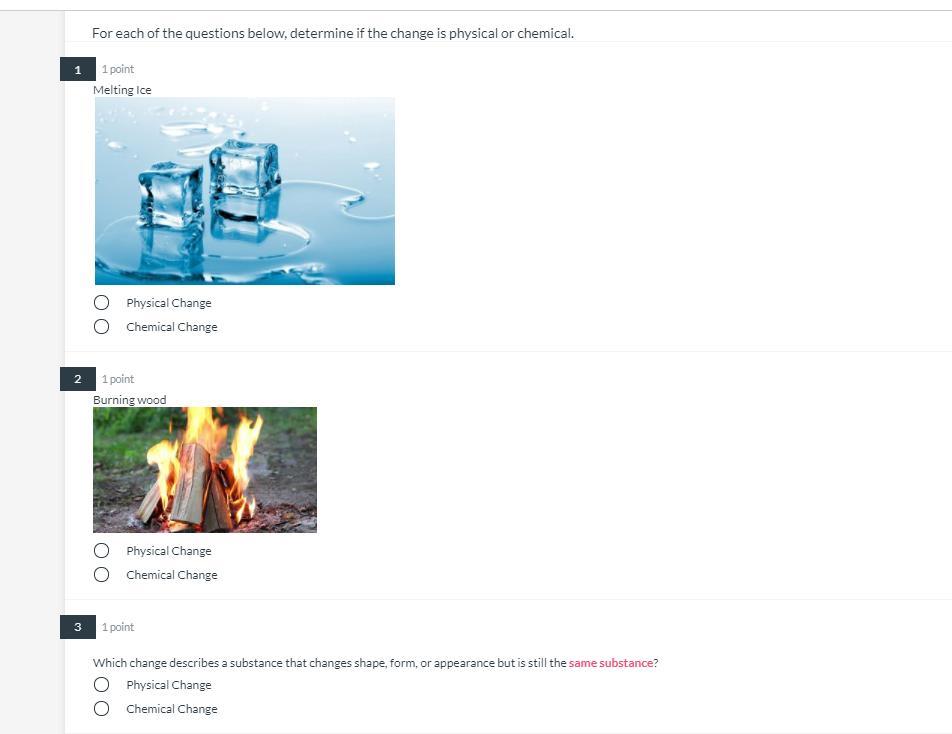Choose Physical Change for Burning wood
Viewport: 952px width, 734px height.
pyautogui.click(x=101, y=551)
